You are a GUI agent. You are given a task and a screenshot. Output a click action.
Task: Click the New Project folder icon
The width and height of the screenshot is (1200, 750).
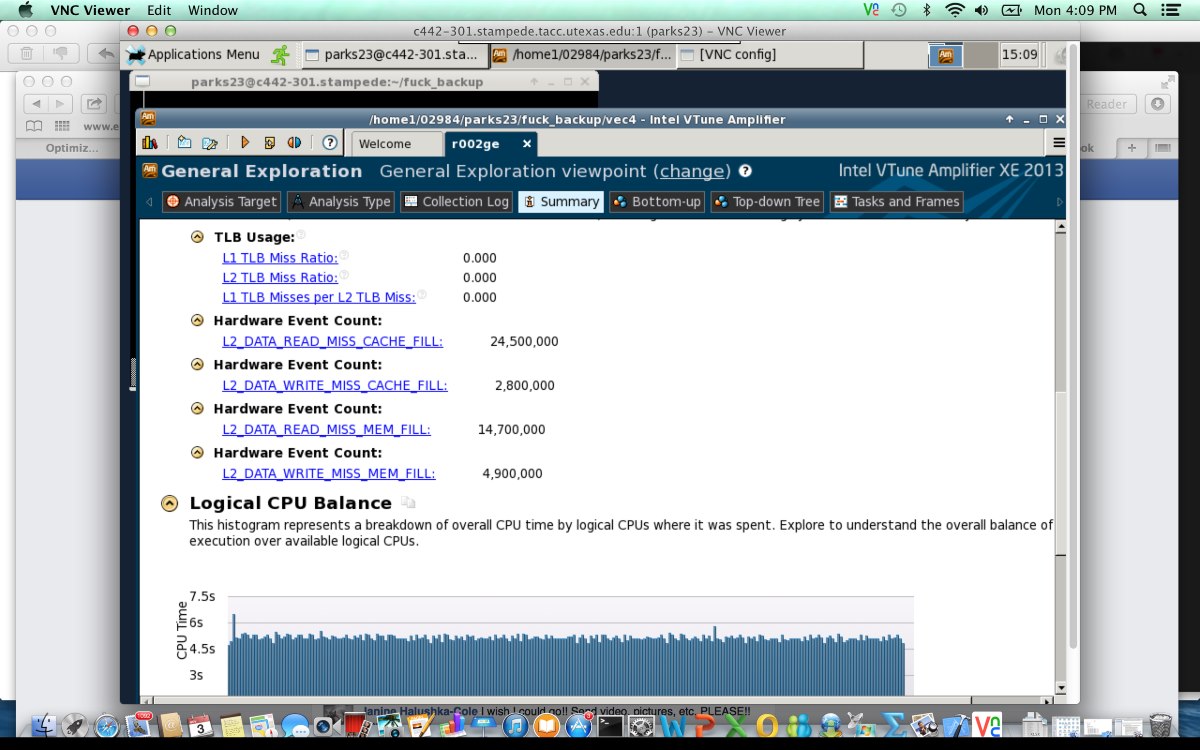tap(184, 143)
